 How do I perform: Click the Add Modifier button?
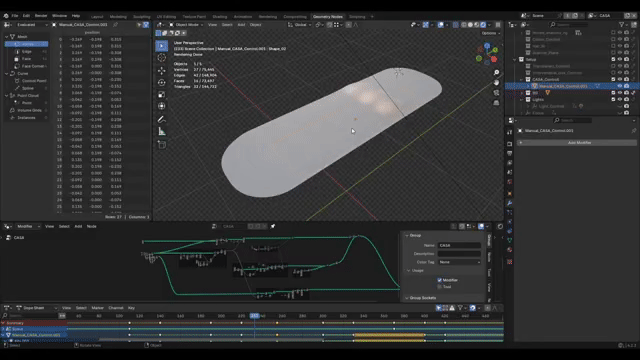[577, 143]
